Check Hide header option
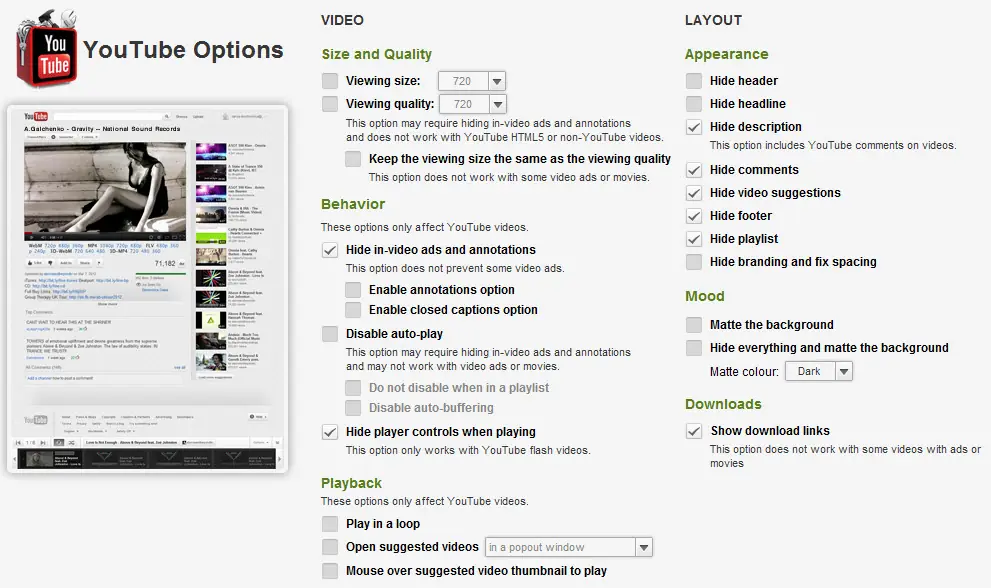Viewport: 991px width, 588px height. 694,81
